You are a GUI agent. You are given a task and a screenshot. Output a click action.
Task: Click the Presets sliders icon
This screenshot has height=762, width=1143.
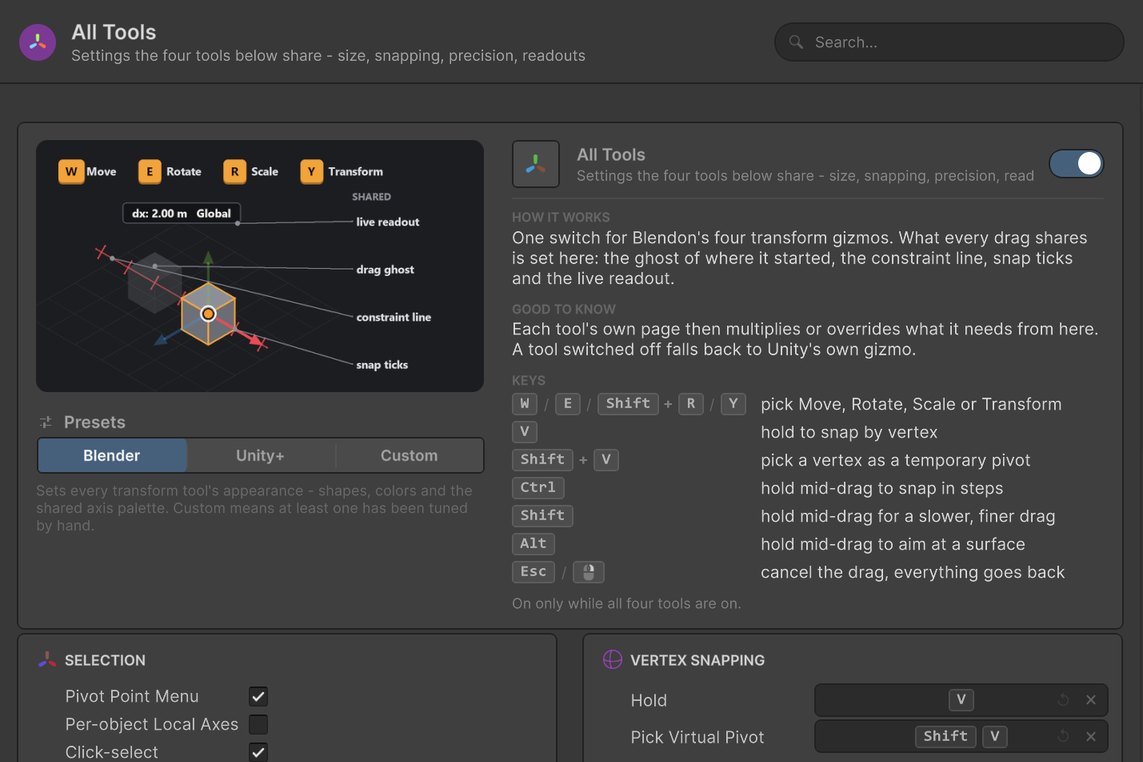[45, 422]
